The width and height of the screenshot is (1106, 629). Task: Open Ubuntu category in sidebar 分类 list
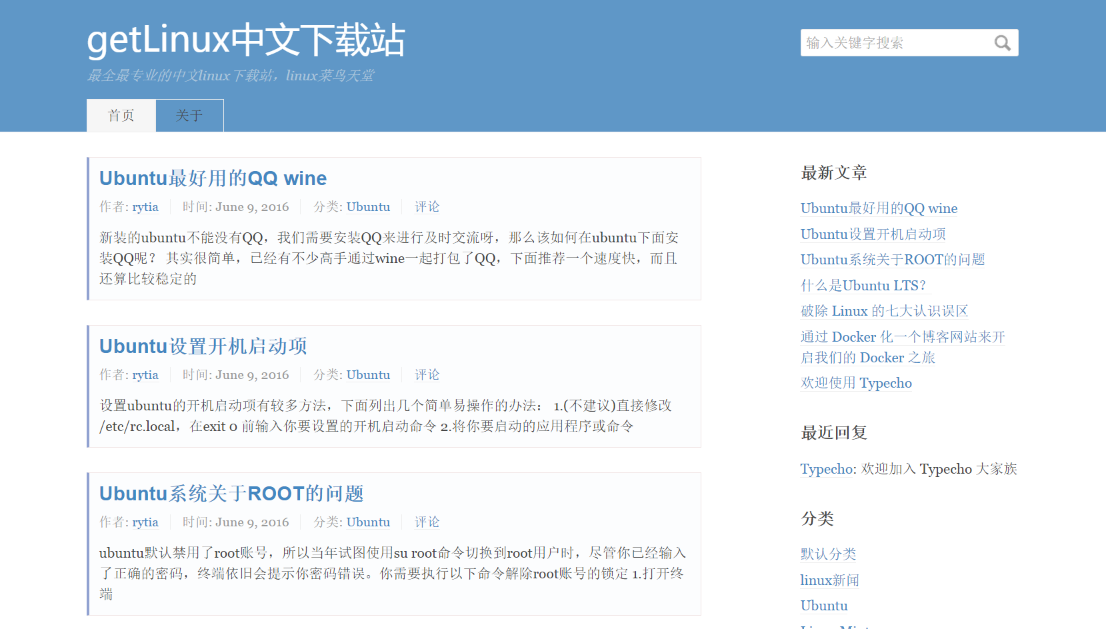pyautogui.click(x=824, y=606)
